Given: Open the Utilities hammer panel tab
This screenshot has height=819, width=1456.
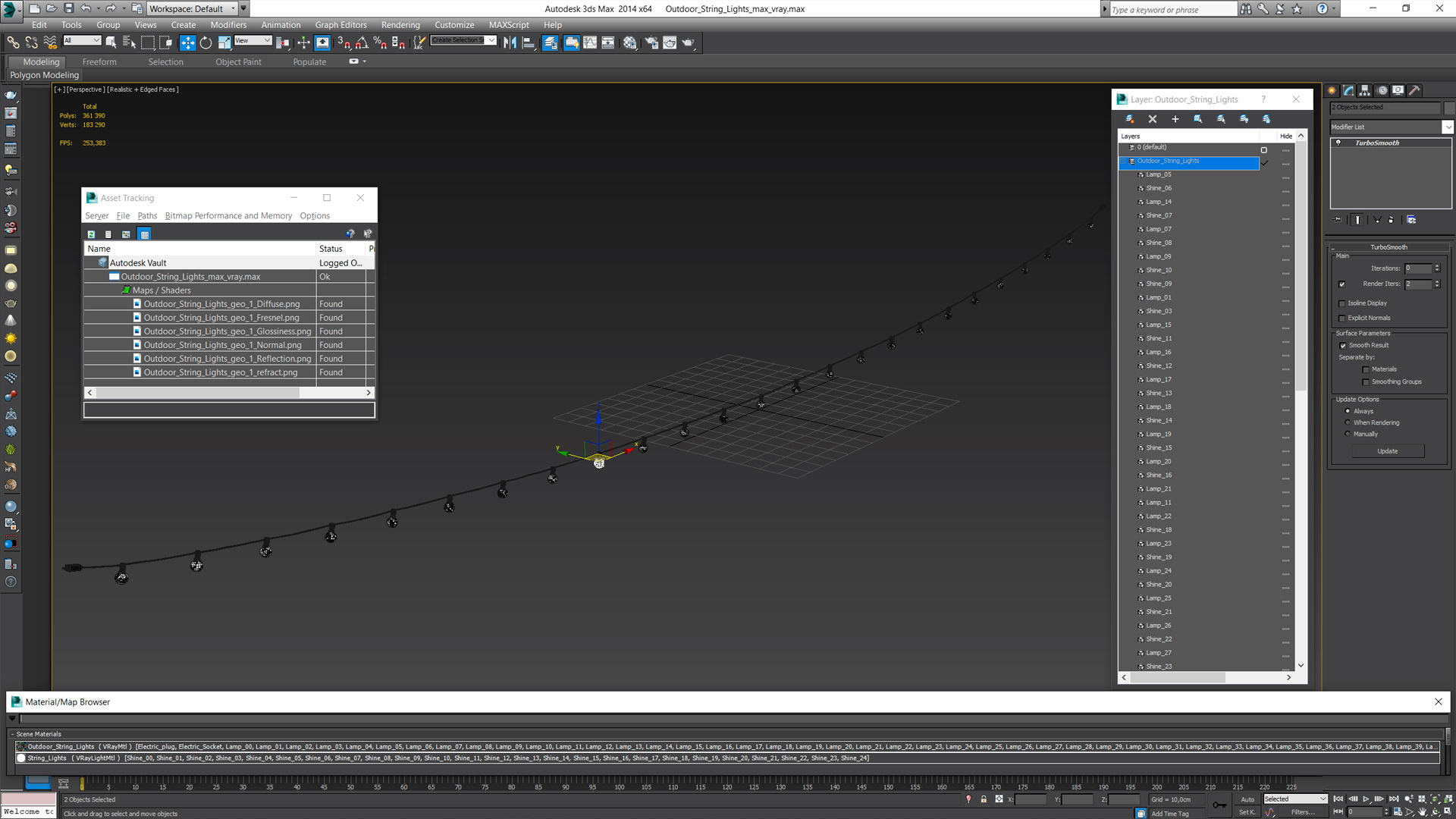Looking at the screenshot, I should pyautogui.click(x=1414, y=90).
